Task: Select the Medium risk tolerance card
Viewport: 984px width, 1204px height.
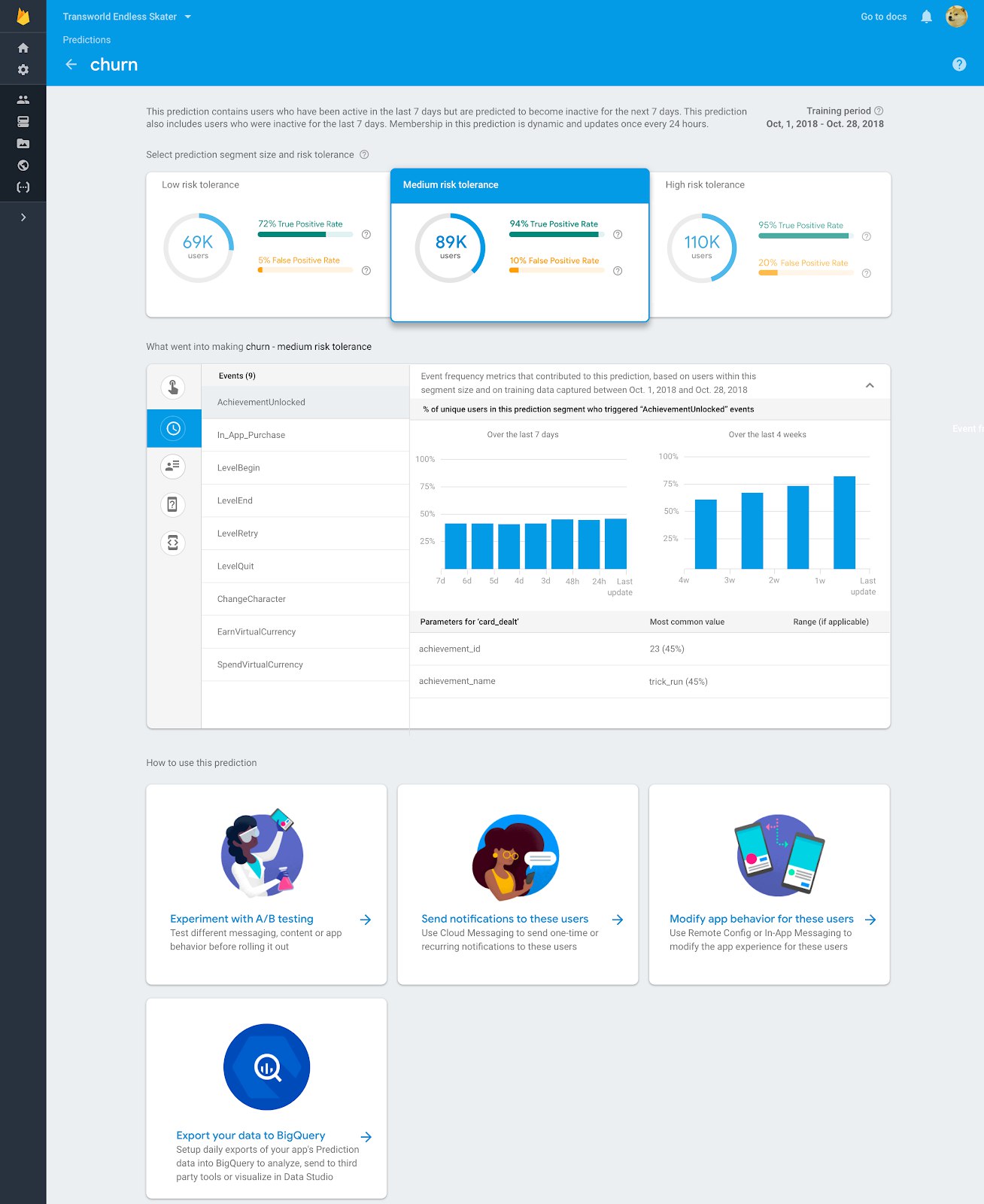Action: [x=520, y=245]
